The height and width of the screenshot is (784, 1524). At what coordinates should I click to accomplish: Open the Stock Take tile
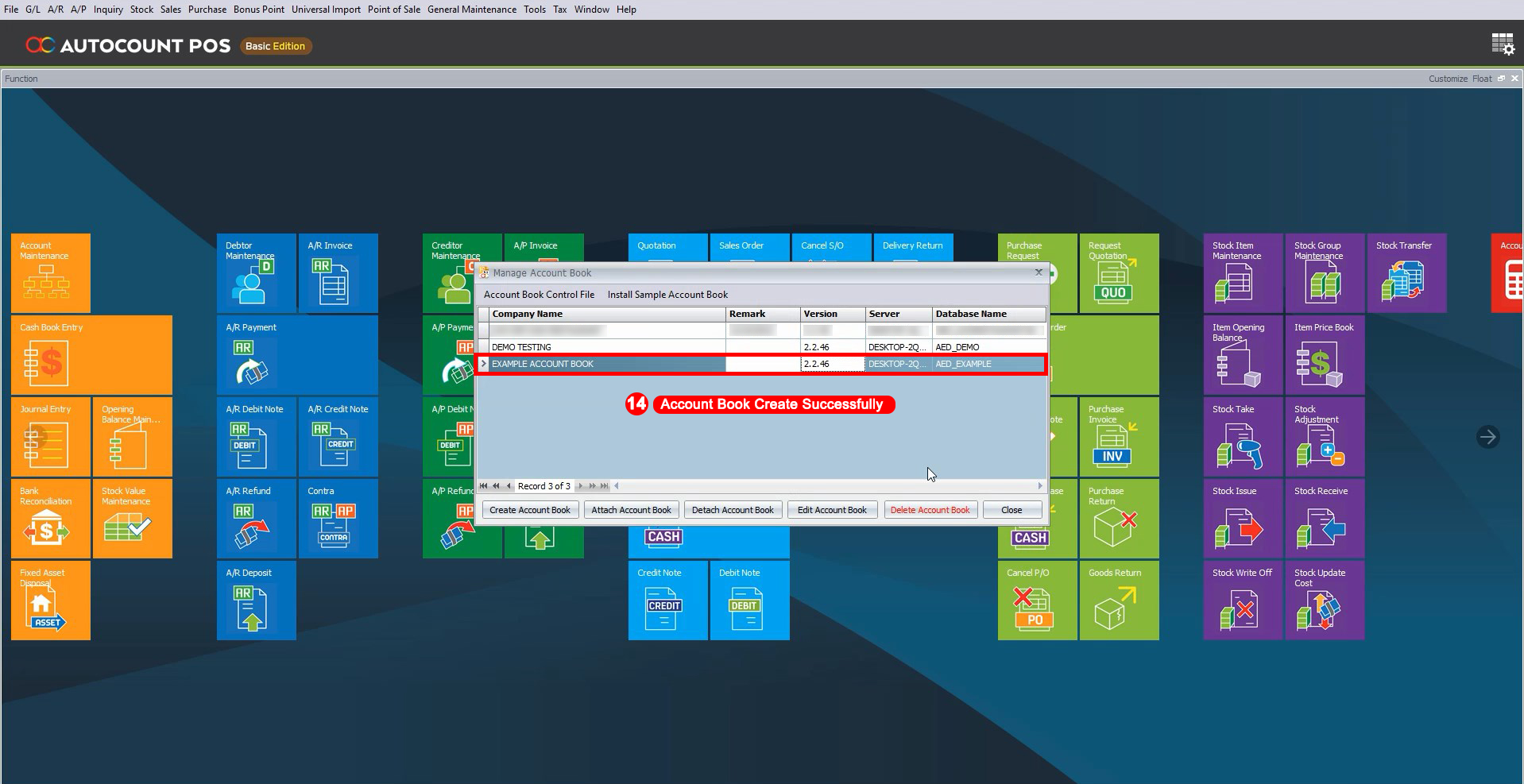[x=1244, y=436]
